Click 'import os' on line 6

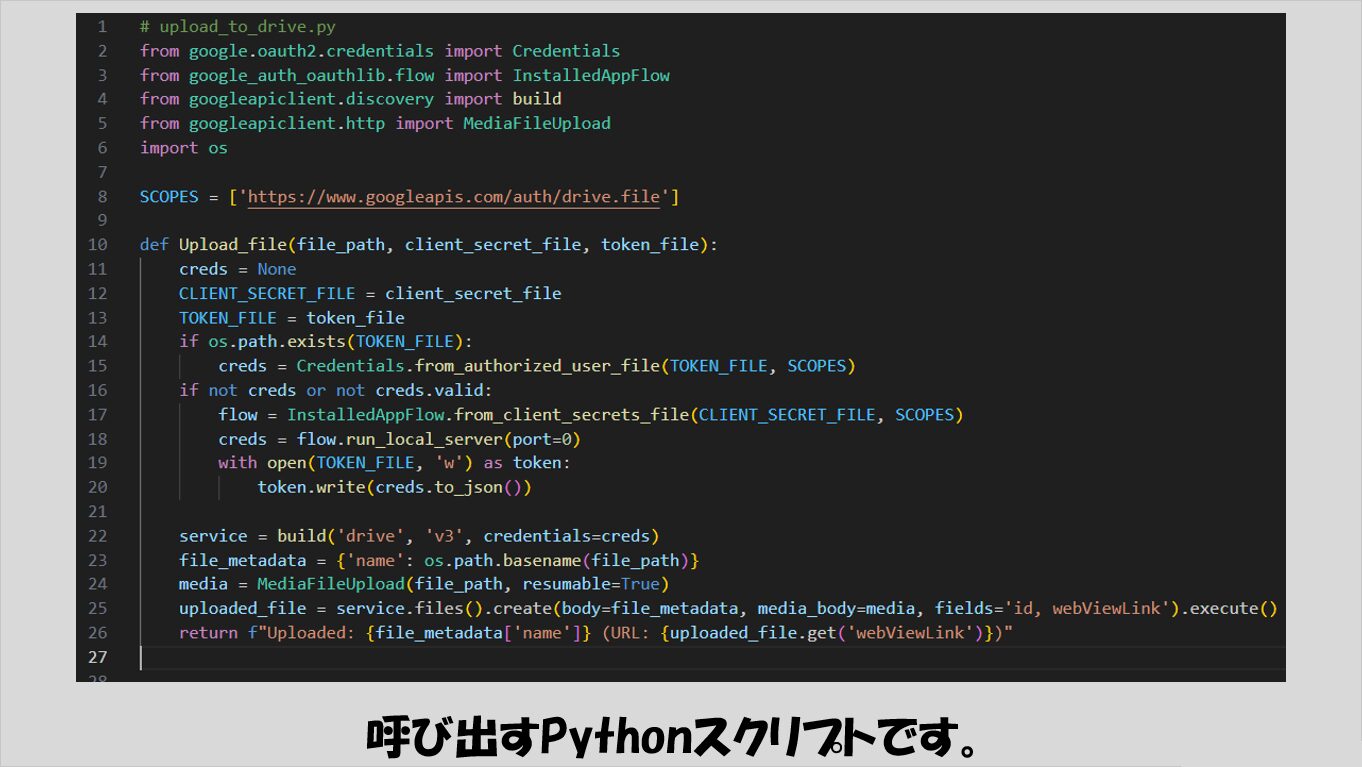[184, 148]
